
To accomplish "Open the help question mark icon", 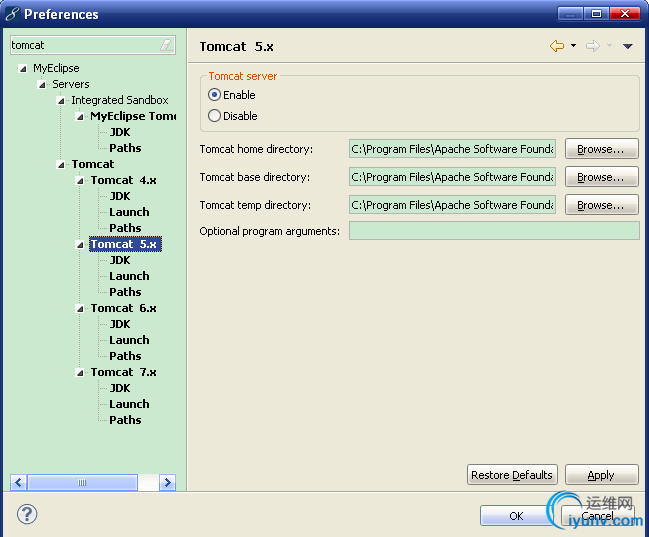I will coord(27,514).
